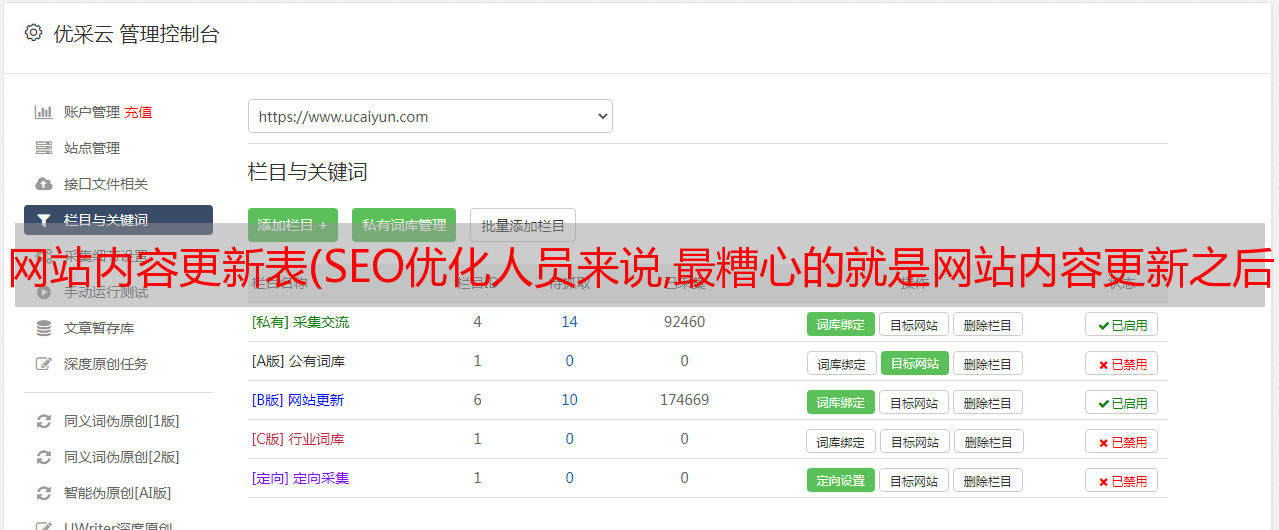Toggle 已禁用 status for 行业词库 row
Viewport: 1279px width, 530px height.
pos(1122,441)
